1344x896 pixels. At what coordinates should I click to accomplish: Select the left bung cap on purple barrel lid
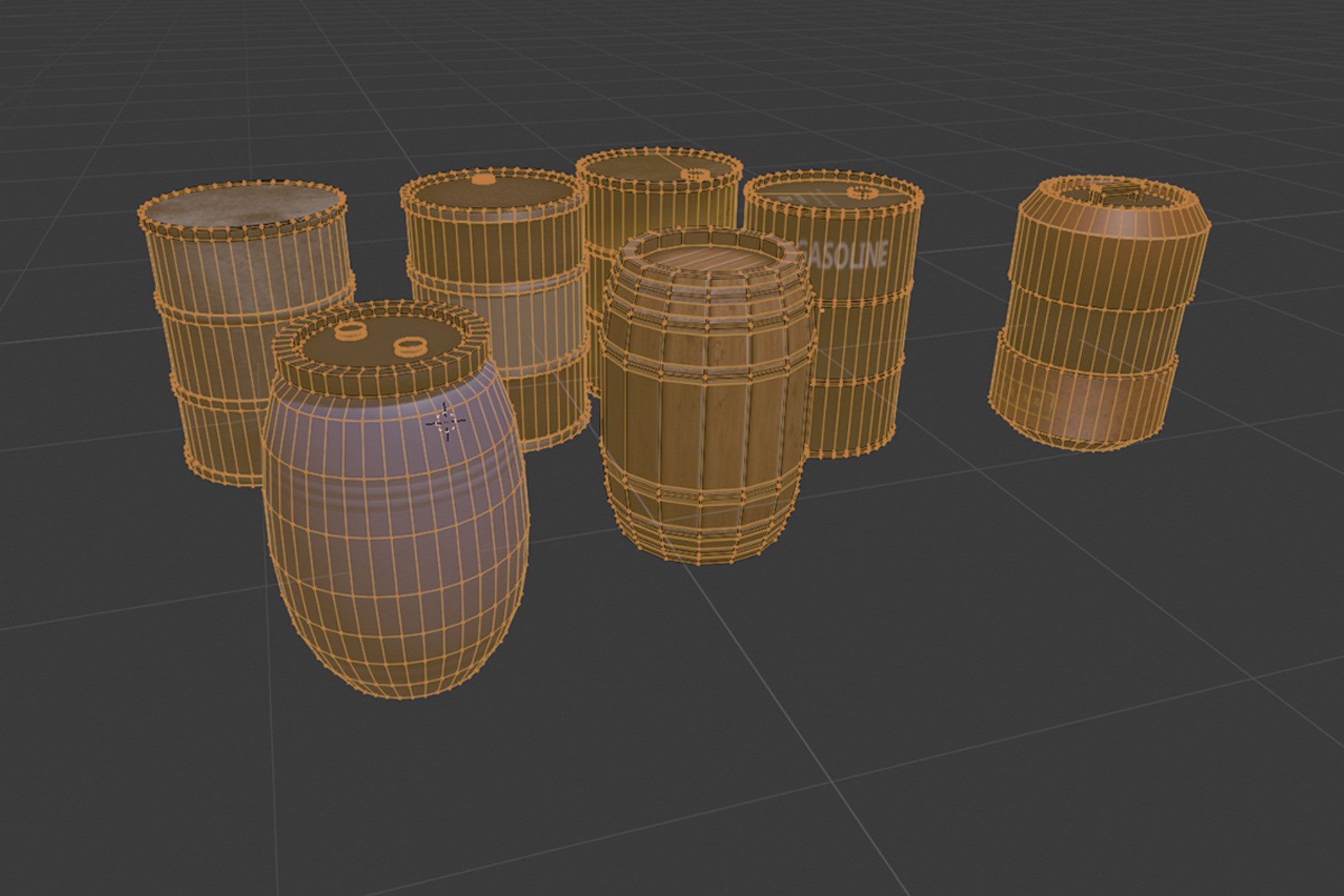click(349, 332)
